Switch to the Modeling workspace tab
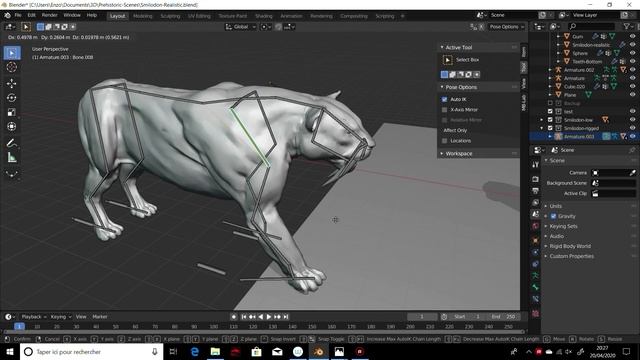This screenshot has height=360, width=640. click(x=142, y=16)
